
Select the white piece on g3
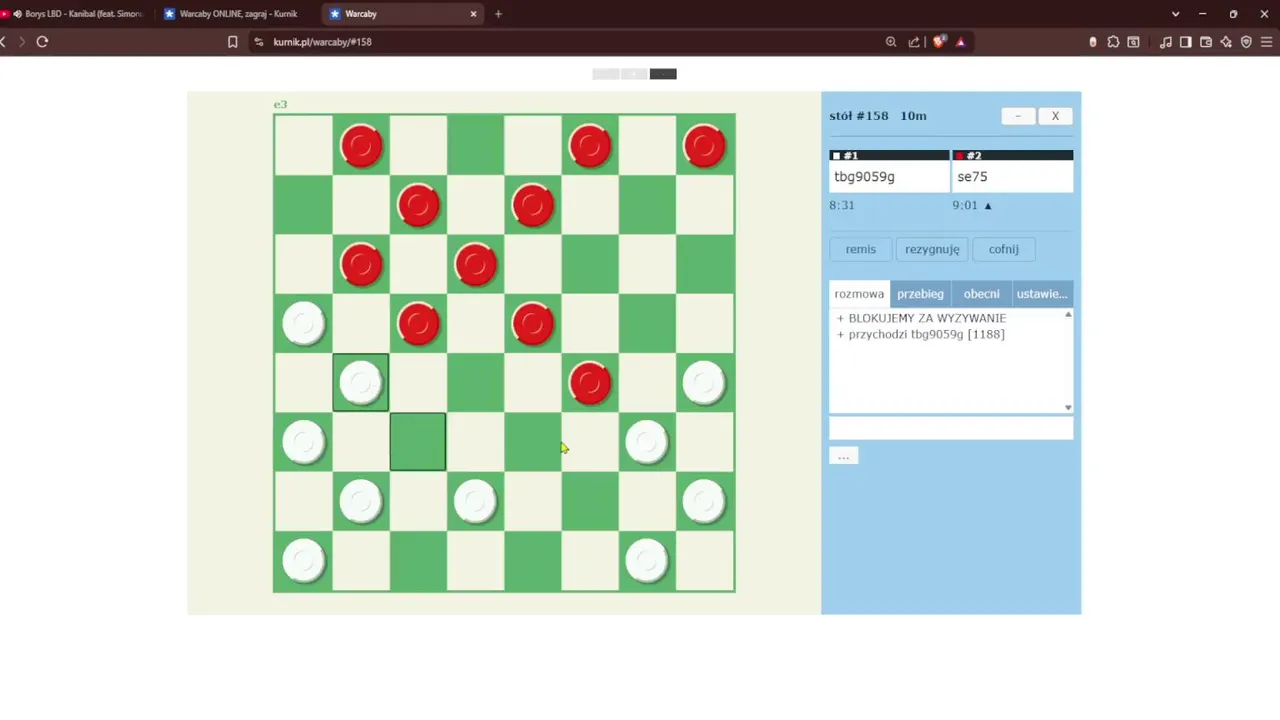(x=647, y=441)
